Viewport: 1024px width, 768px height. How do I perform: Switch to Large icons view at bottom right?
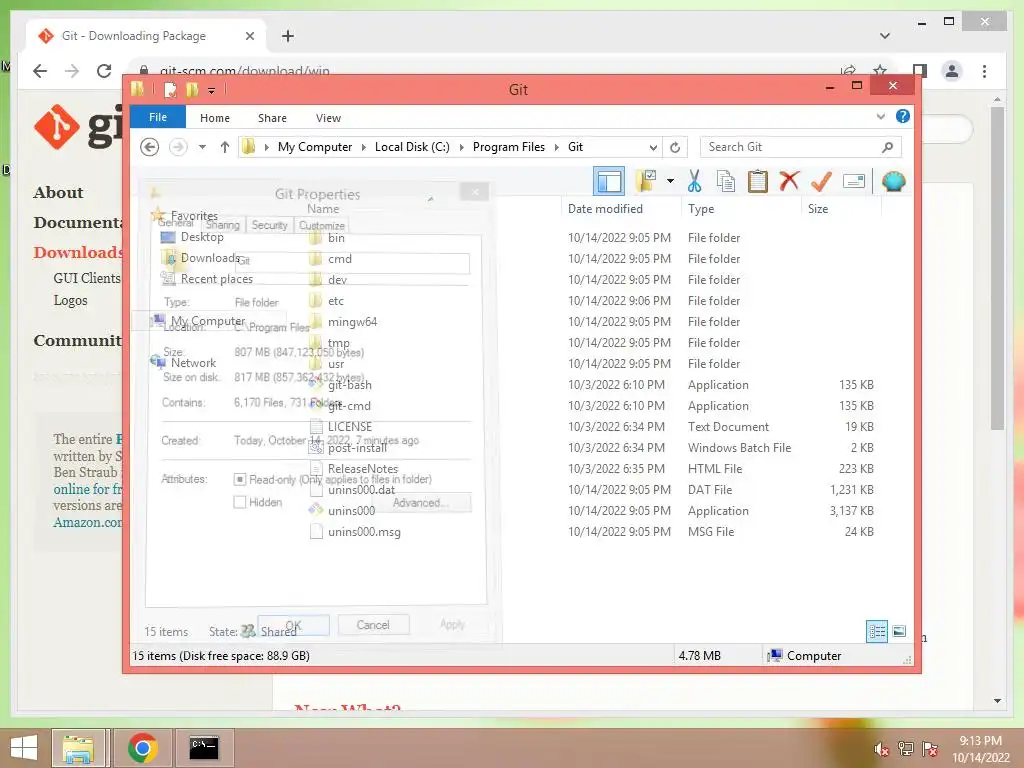pos(899,631)
